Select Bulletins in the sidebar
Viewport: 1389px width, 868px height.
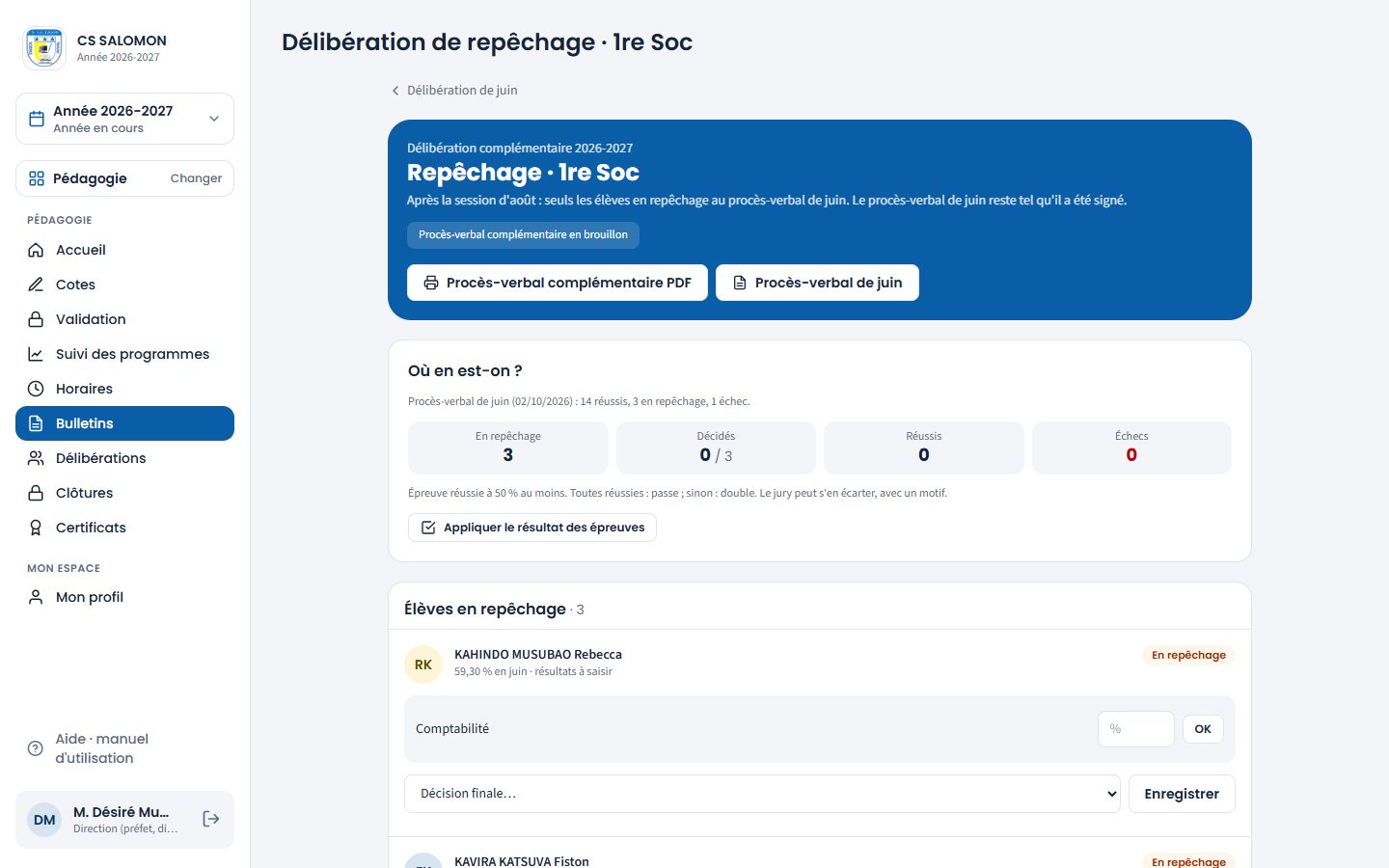coord(124,423)
